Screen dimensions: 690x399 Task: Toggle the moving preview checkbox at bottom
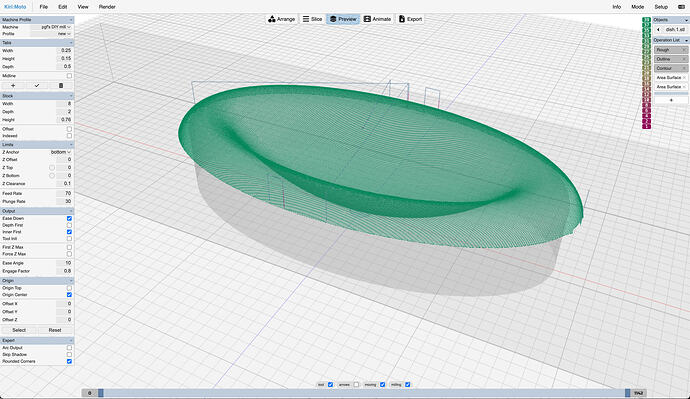(x=382, y=384)
